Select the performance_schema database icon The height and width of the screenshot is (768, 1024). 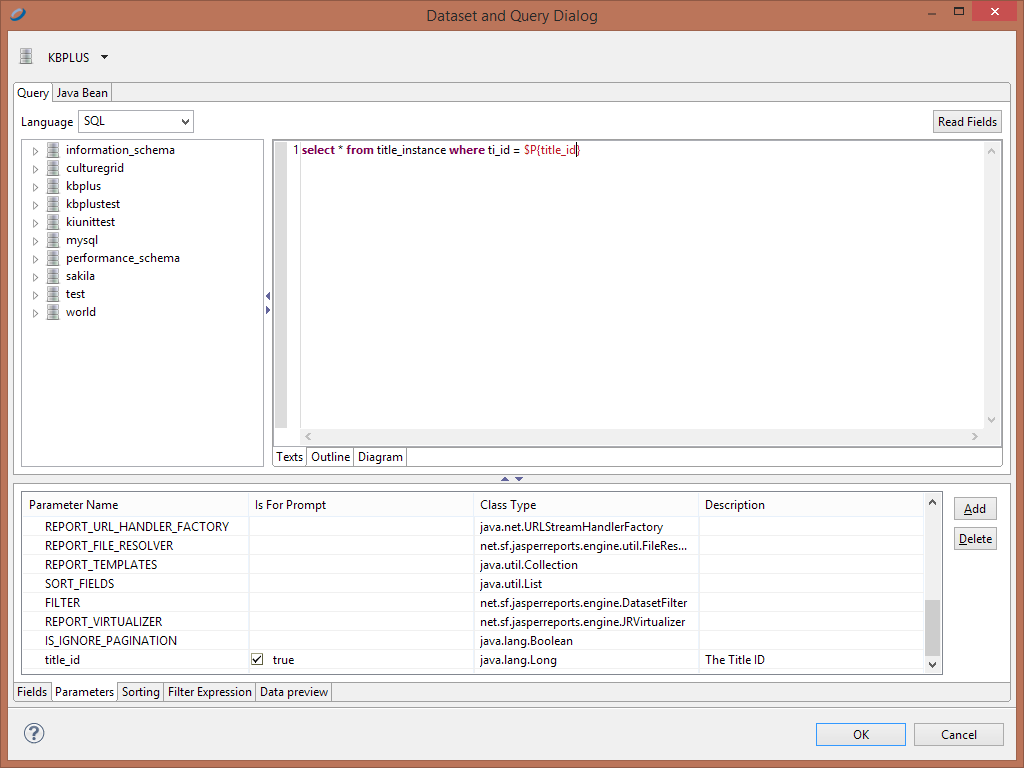click(x=53, y=258)
